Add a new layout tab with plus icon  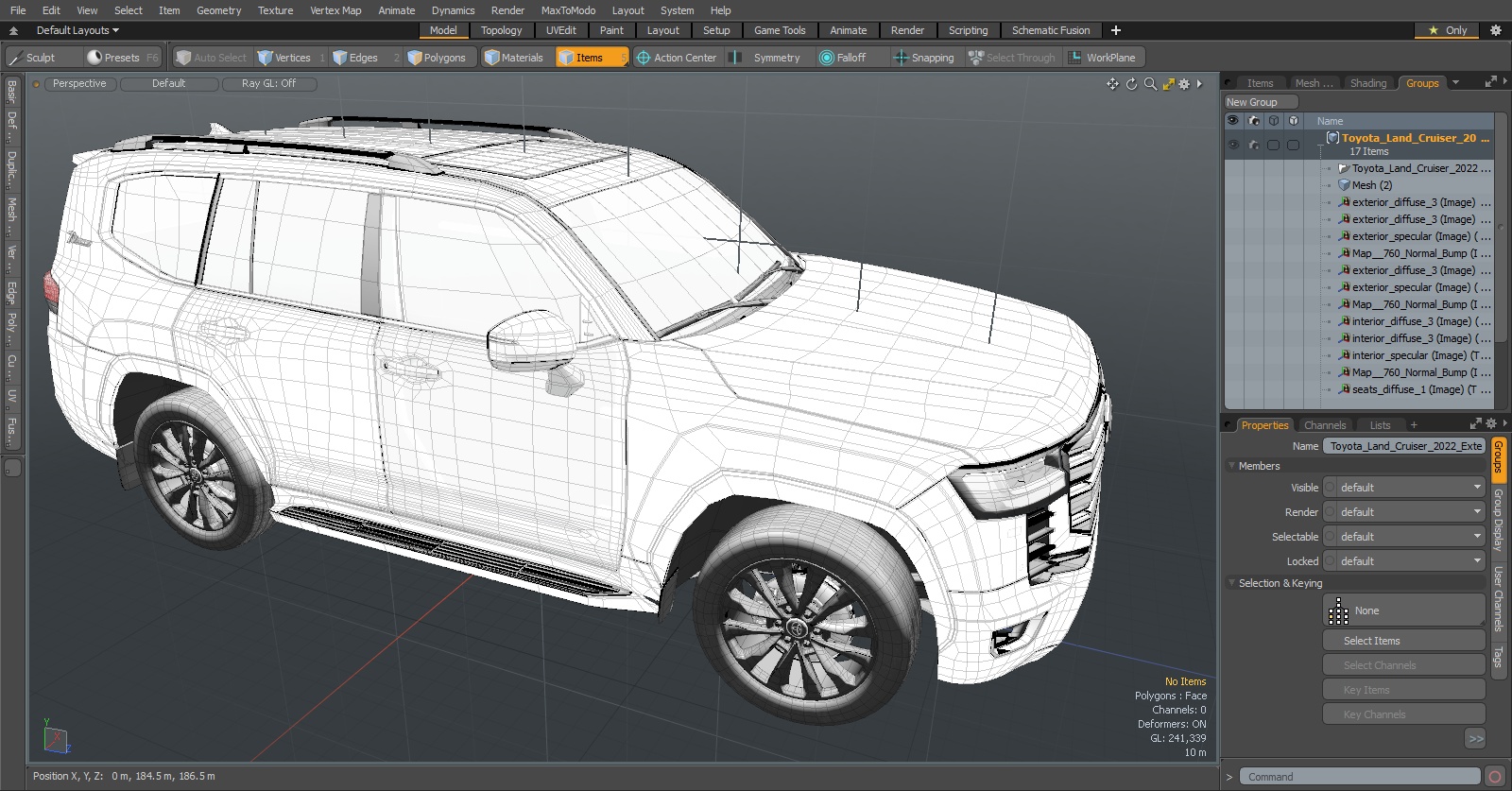(x=1116, y=30)
